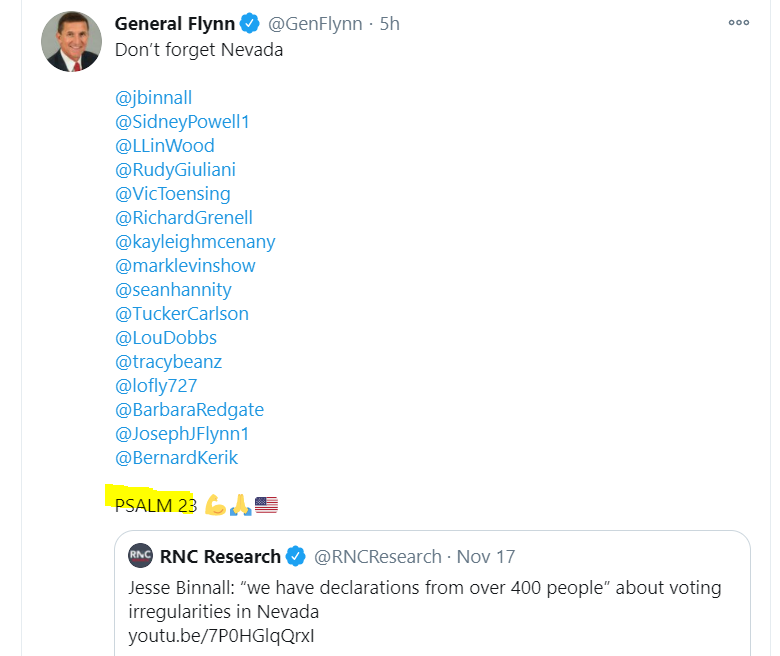
Task: Visit the @LLinWood profile link
Action: (x=165, y=145)
